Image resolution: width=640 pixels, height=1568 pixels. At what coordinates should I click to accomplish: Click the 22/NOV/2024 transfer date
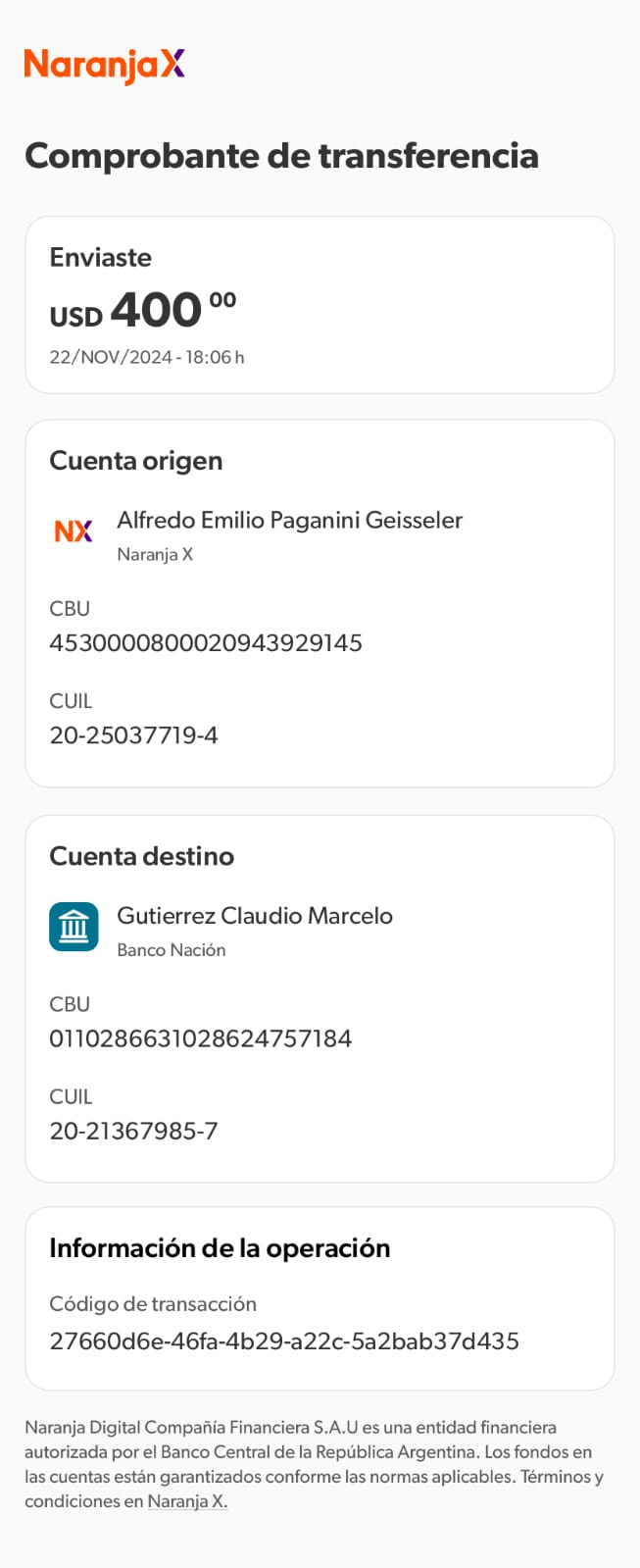click(147, 358)
